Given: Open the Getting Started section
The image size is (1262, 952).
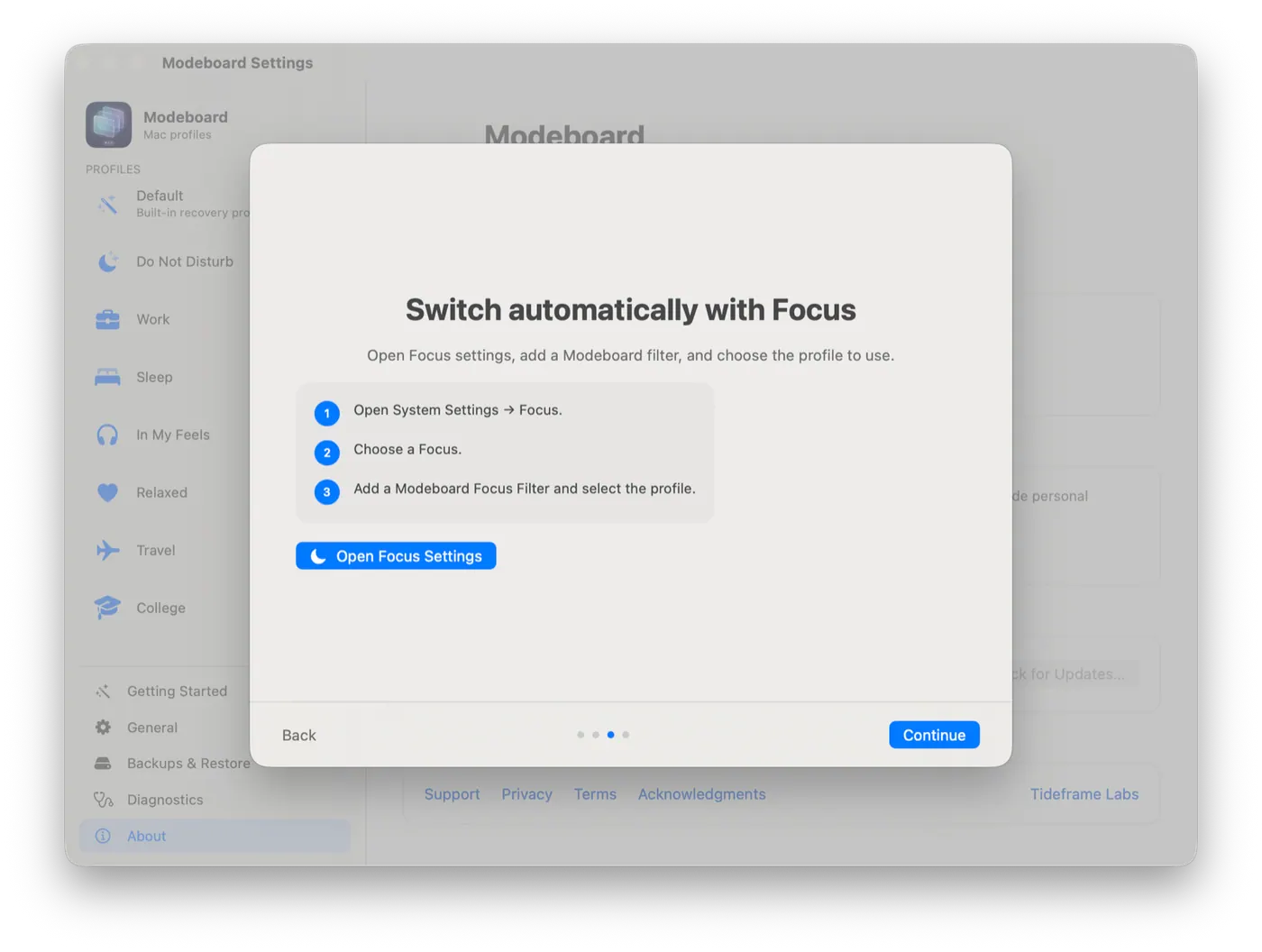Looking at the screenshot, I should (x=177, y=691).
